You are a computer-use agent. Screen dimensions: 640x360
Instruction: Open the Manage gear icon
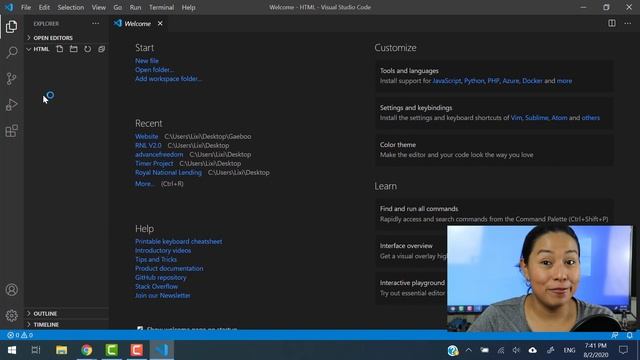click(x=11, y=316)
